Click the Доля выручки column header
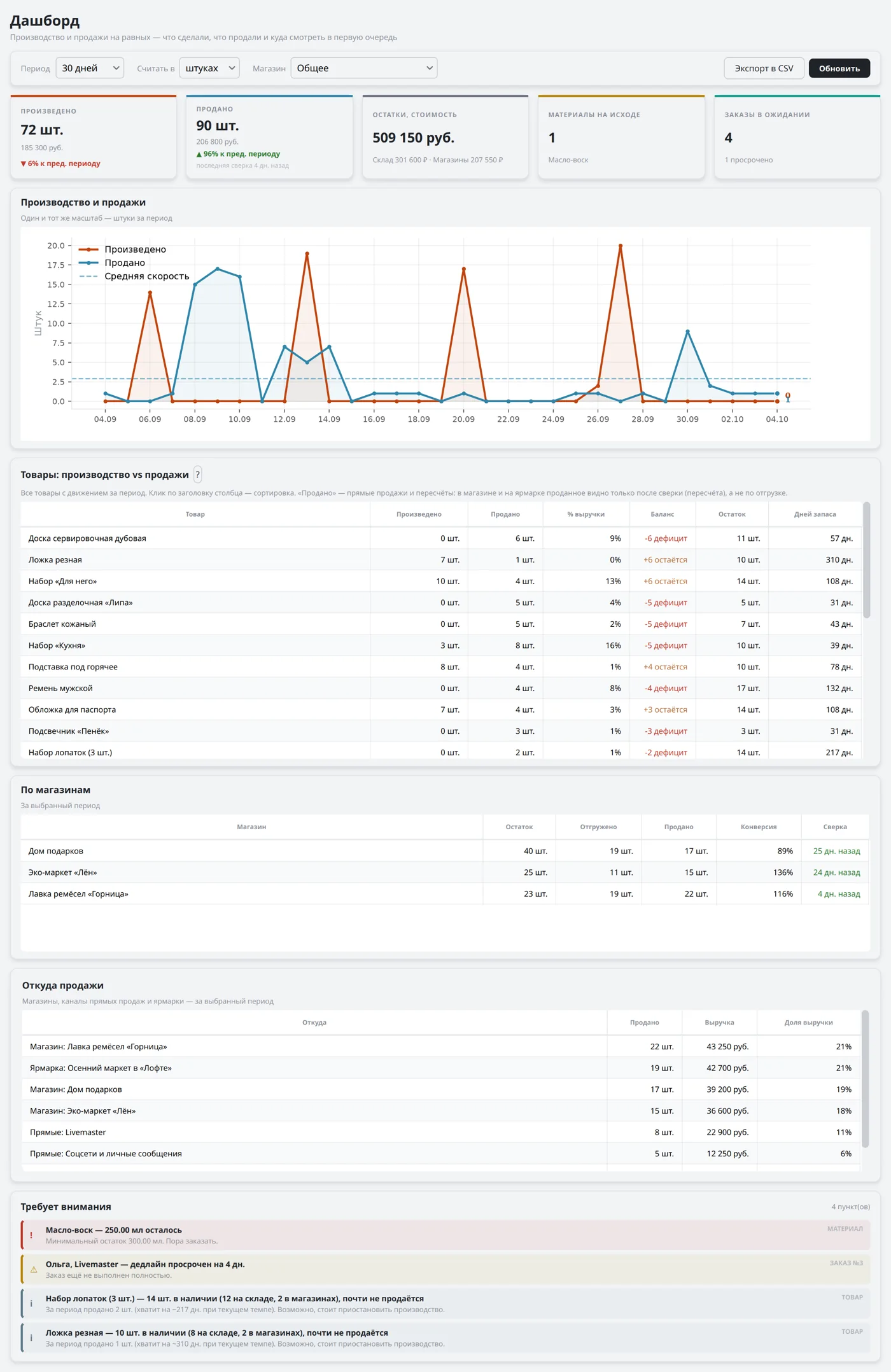891x1372 pixels. point(808,1023)
